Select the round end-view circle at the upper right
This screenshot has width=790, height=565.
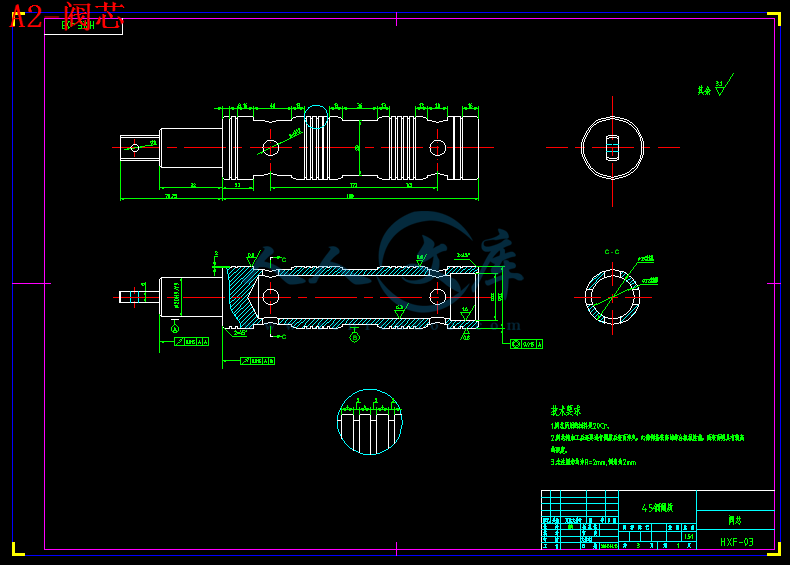click(x=612, y=148)
